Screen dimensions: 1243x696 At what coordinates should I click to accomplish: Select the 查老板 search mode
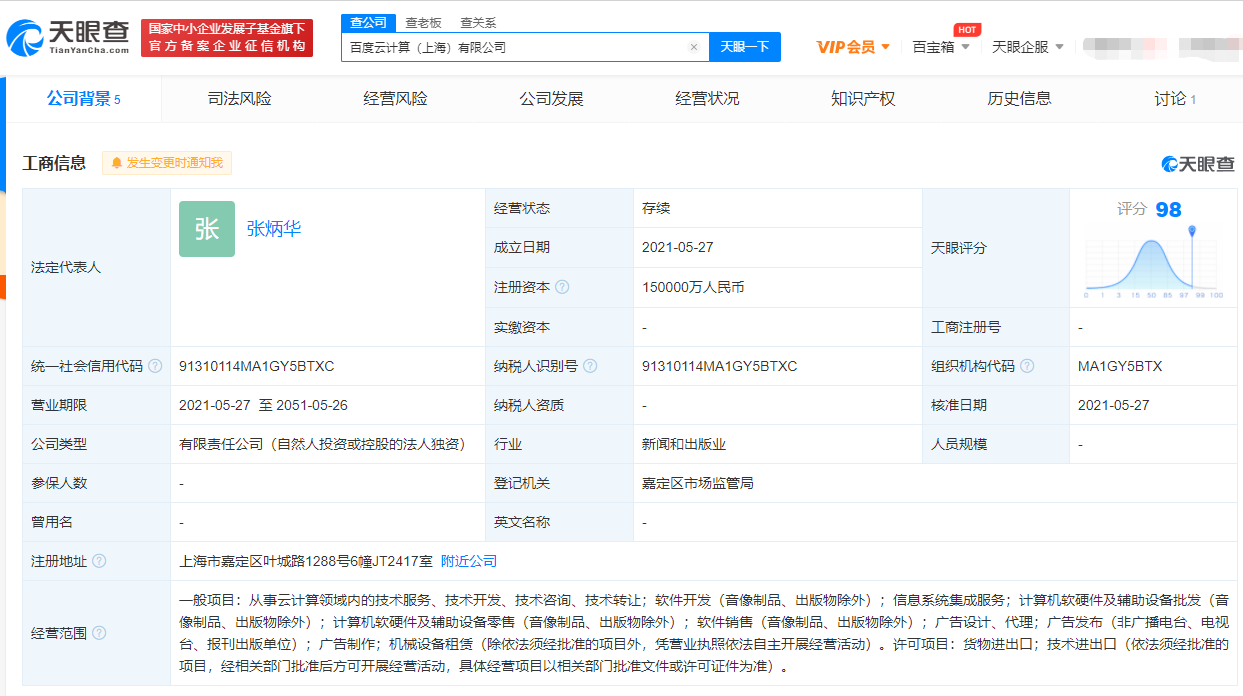(x=423, y=22)
